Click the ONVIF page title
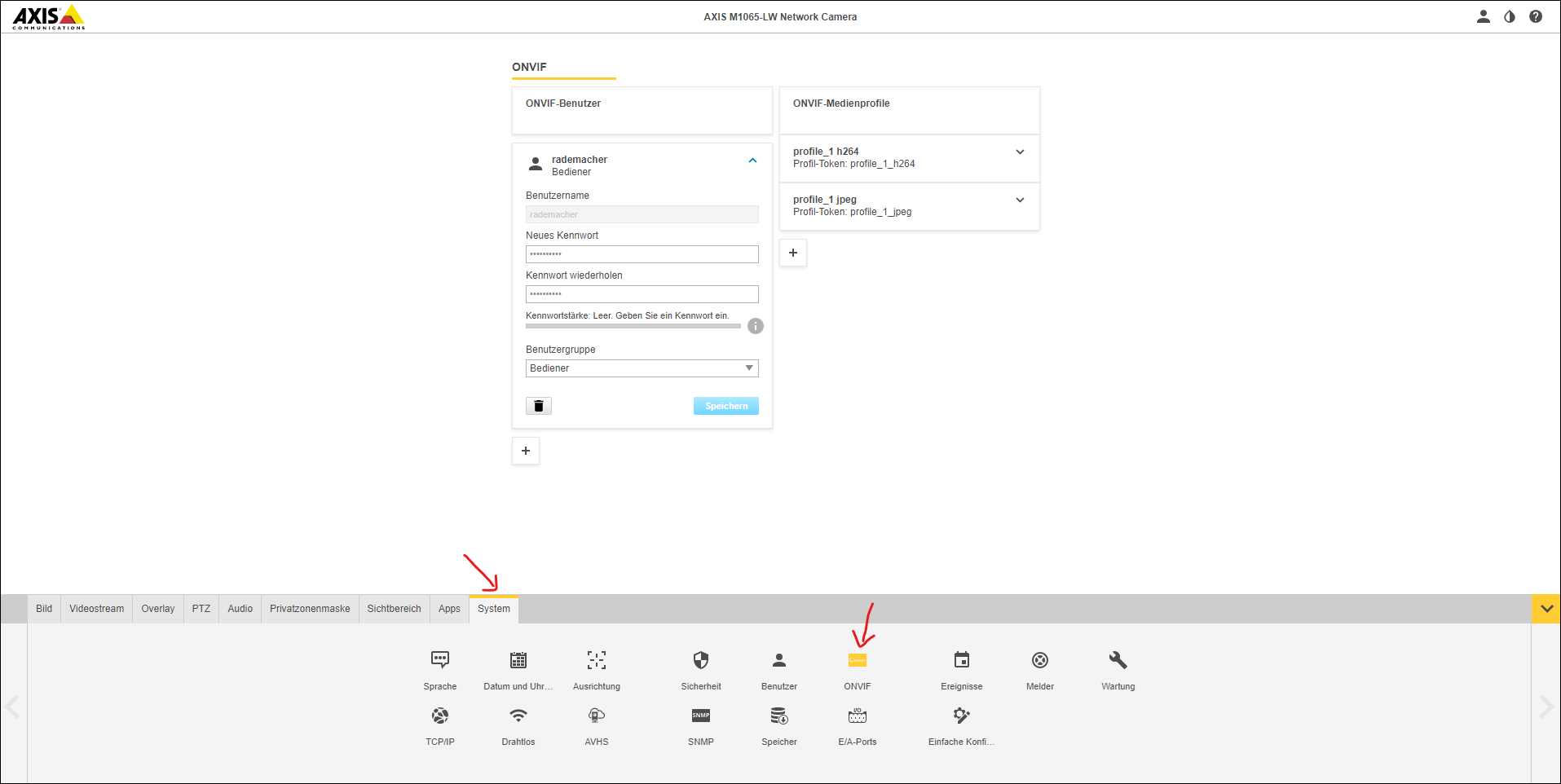 click(530, 67)
